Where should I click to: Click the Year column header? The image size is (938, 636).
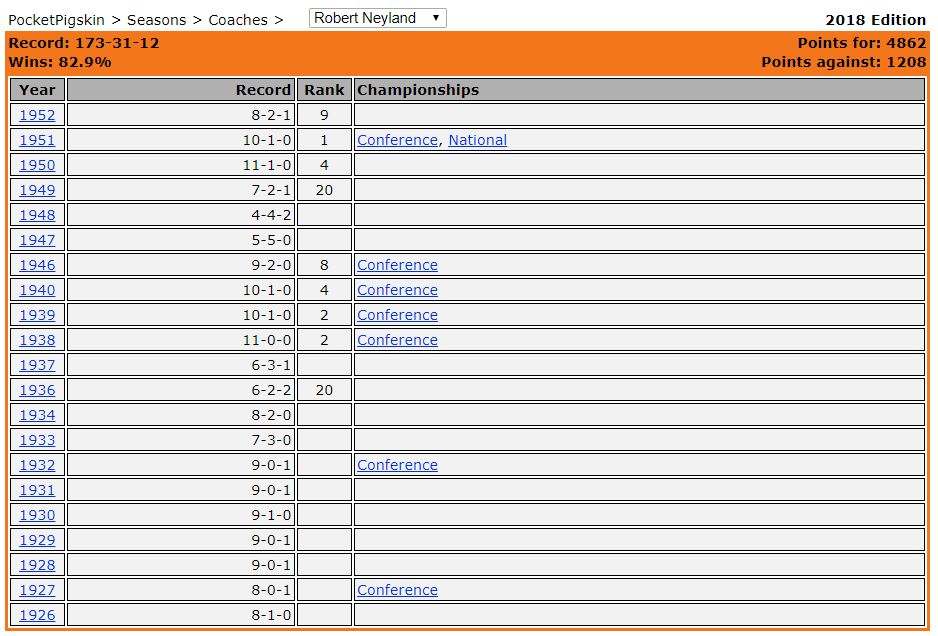coord(37,90)
